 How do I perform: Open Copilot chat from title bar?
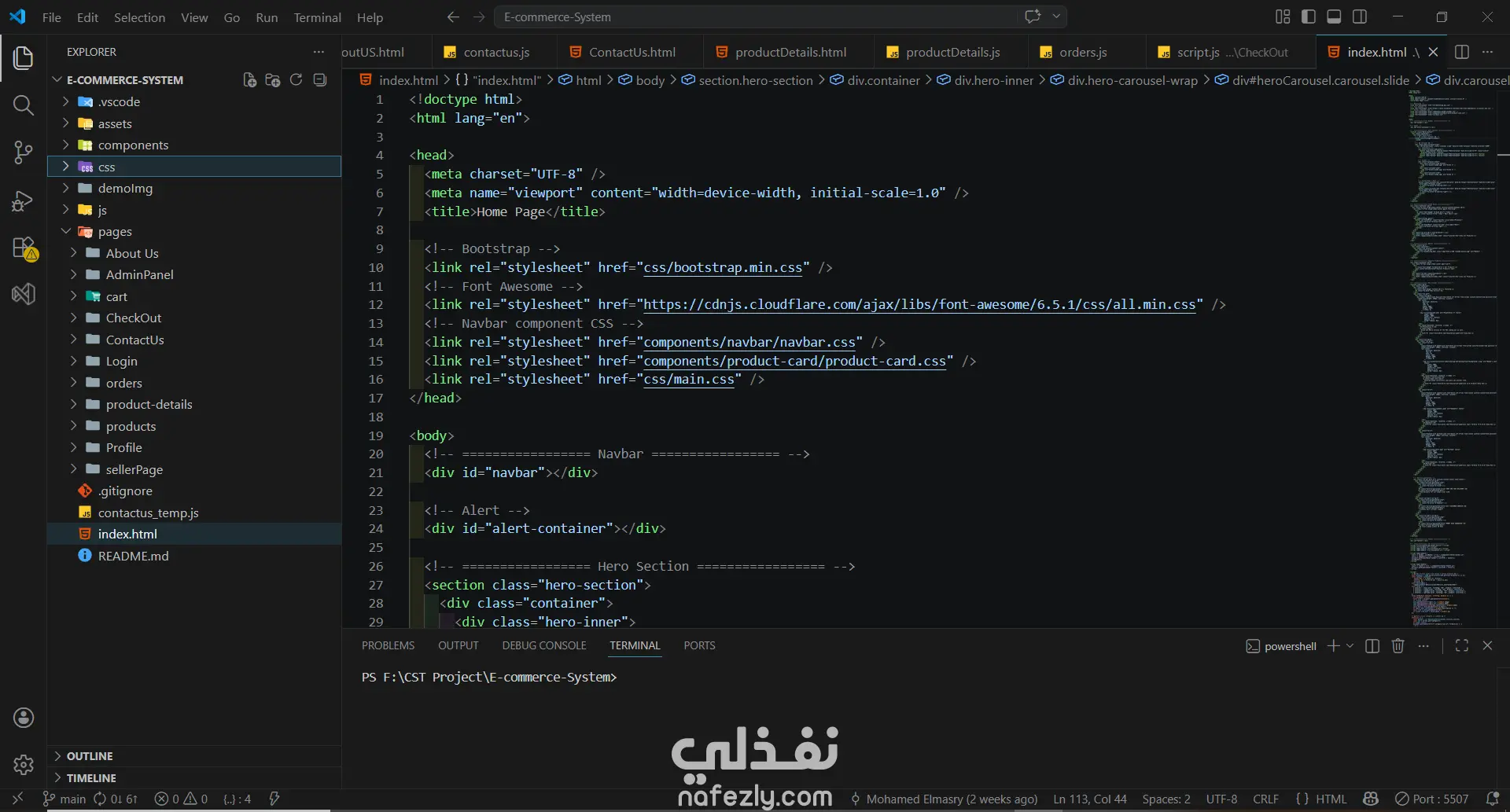[x=1033, y=17]
